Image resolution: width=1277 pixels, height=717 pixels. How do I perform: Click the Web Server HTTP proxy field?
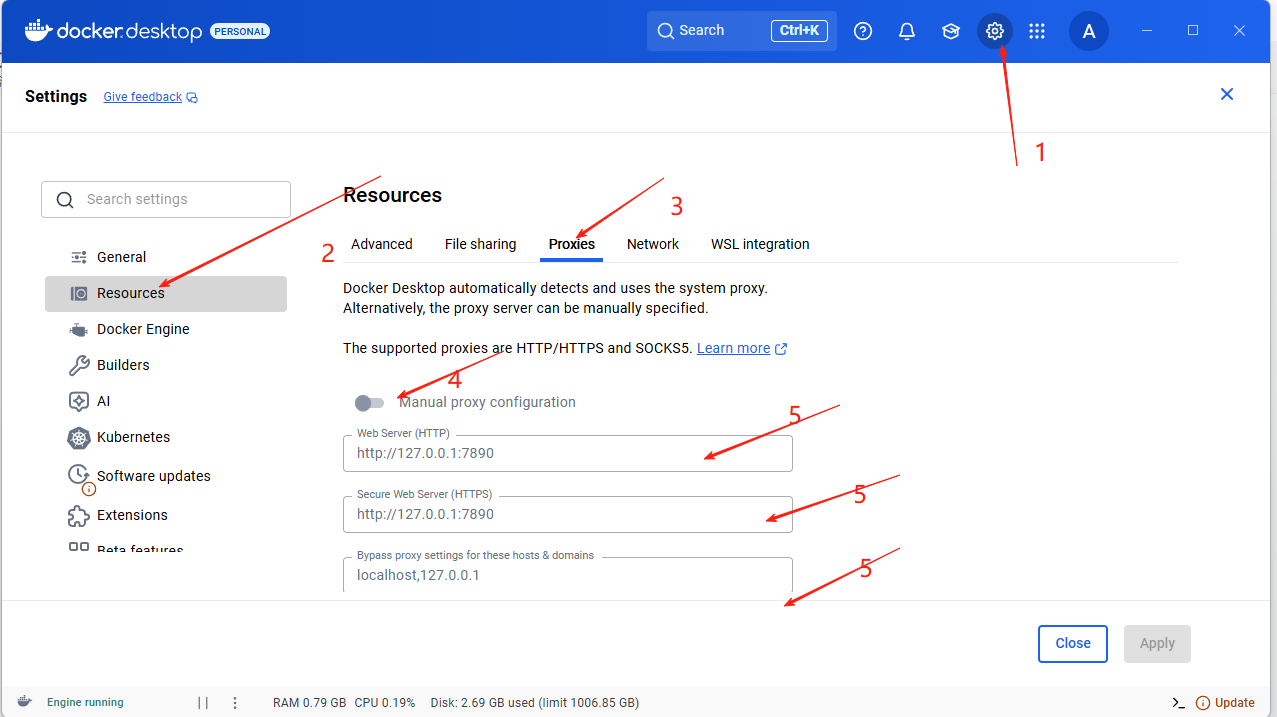567,453
